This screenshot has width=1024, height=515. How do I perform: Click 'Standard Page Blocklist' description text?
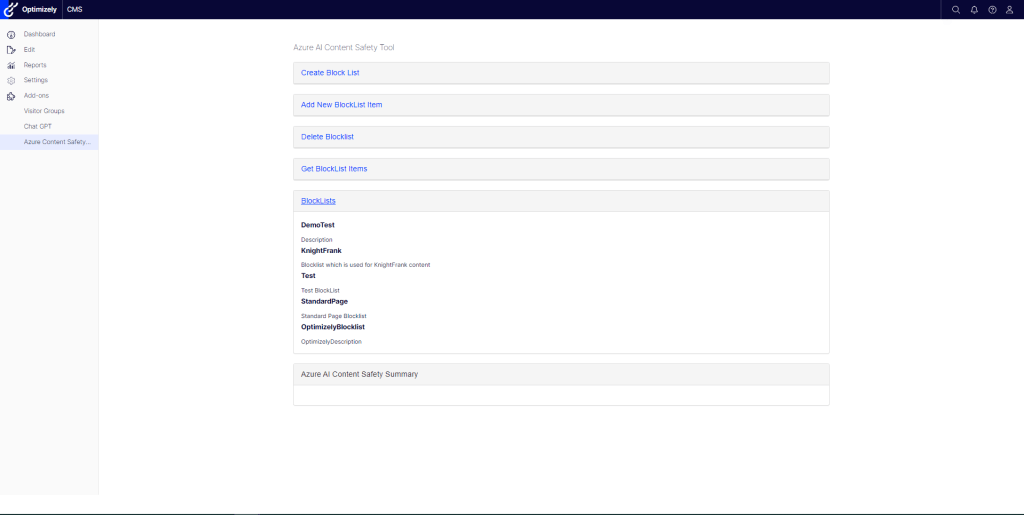pyautogui.click(x=333, y=315)
